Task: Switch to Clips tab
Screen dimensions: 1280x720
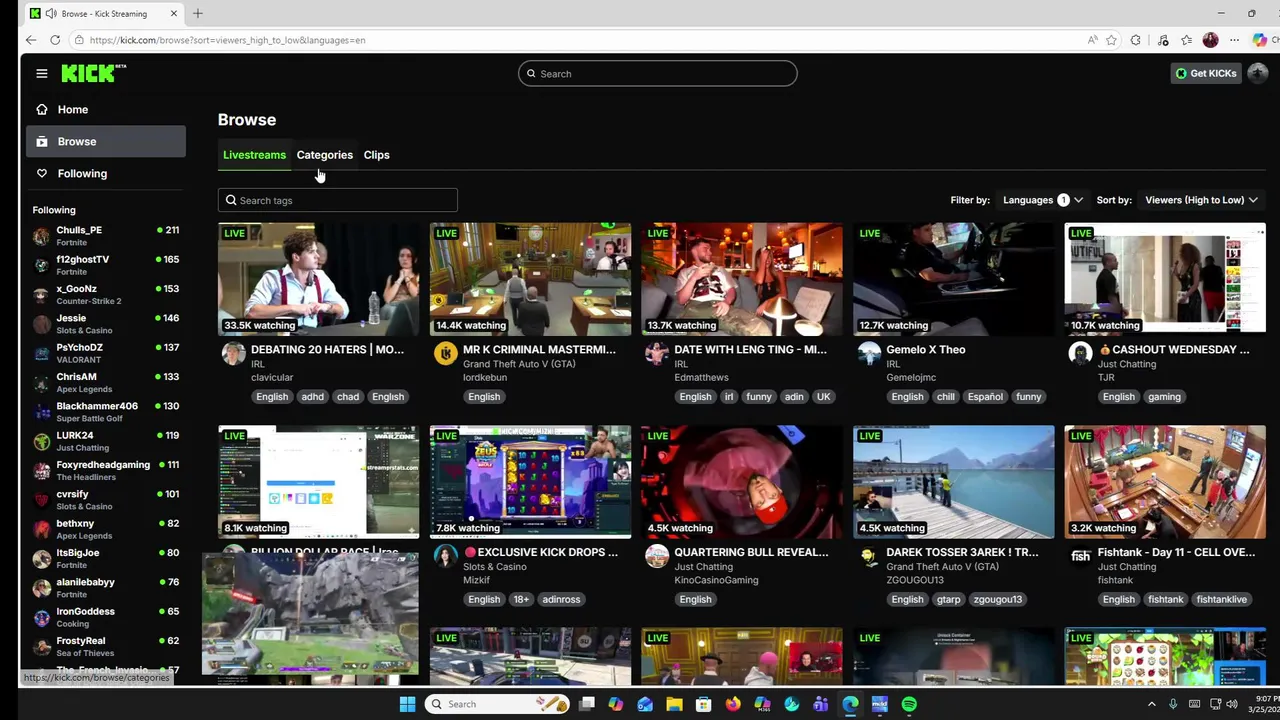Action: coord(376,155)
